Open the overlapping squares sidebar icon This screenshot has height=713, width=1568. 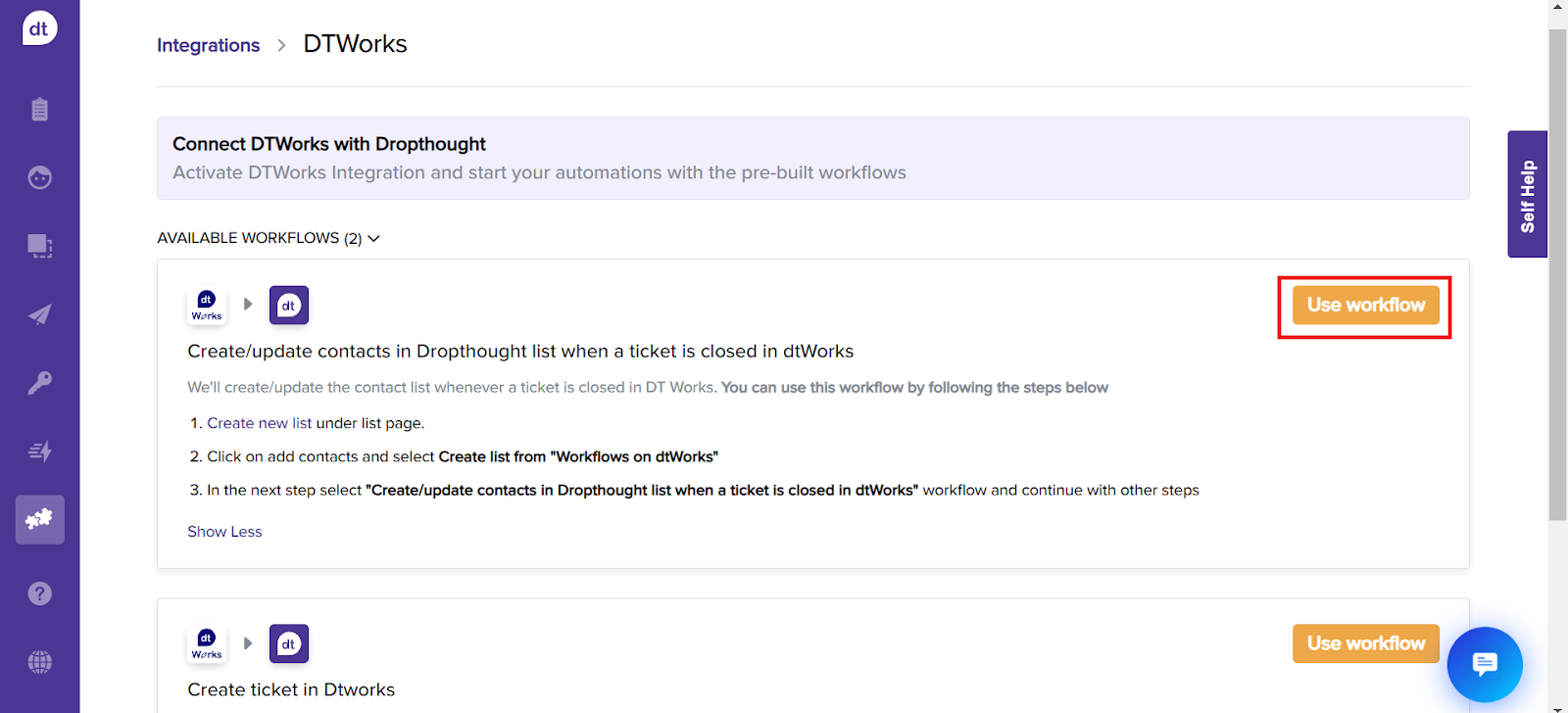pos(39,246)
